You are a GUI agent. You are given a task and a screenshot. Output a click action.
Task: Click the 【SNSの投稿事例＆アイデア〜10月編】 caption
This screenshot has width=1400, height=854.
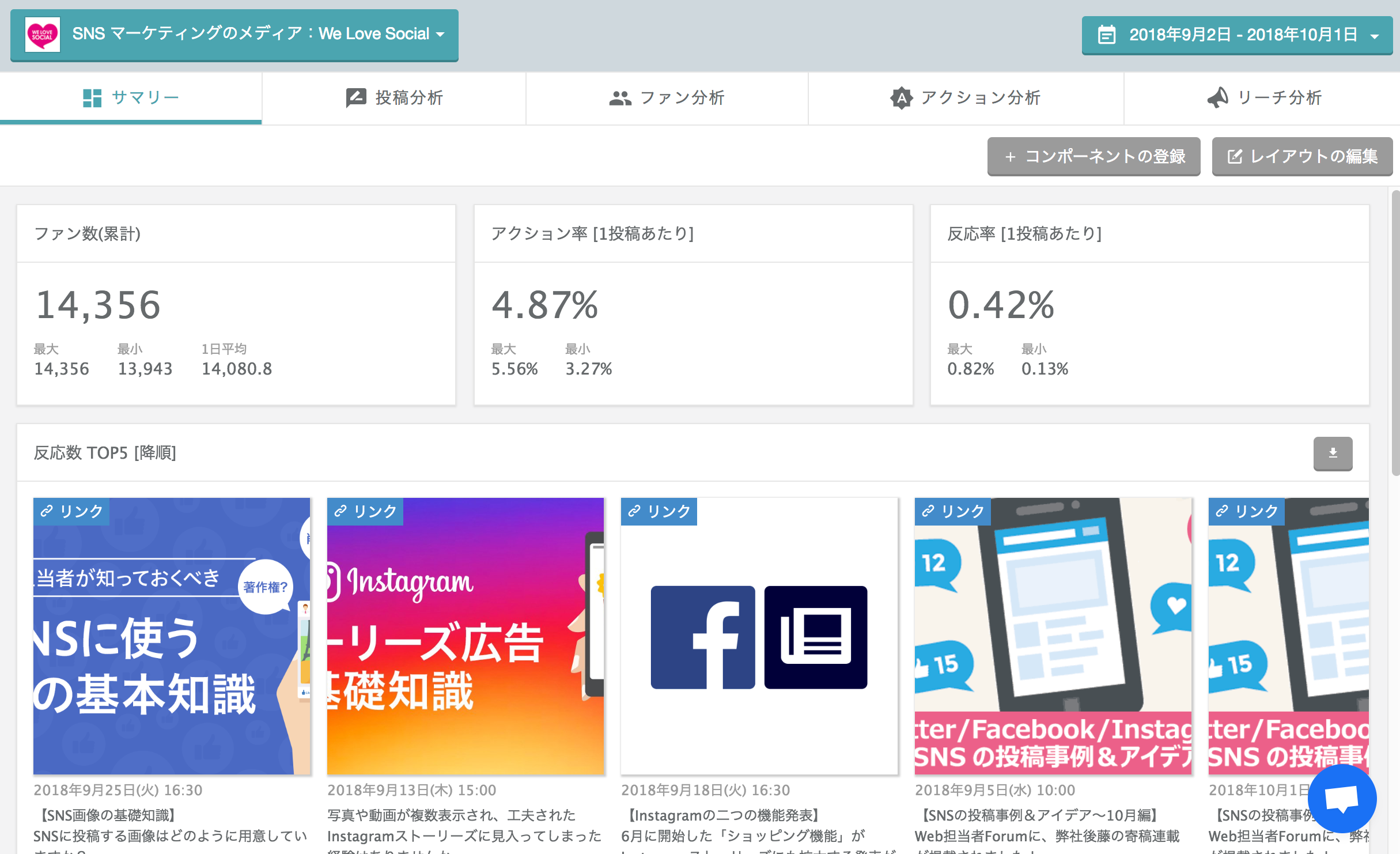[x=1040, y=815]
